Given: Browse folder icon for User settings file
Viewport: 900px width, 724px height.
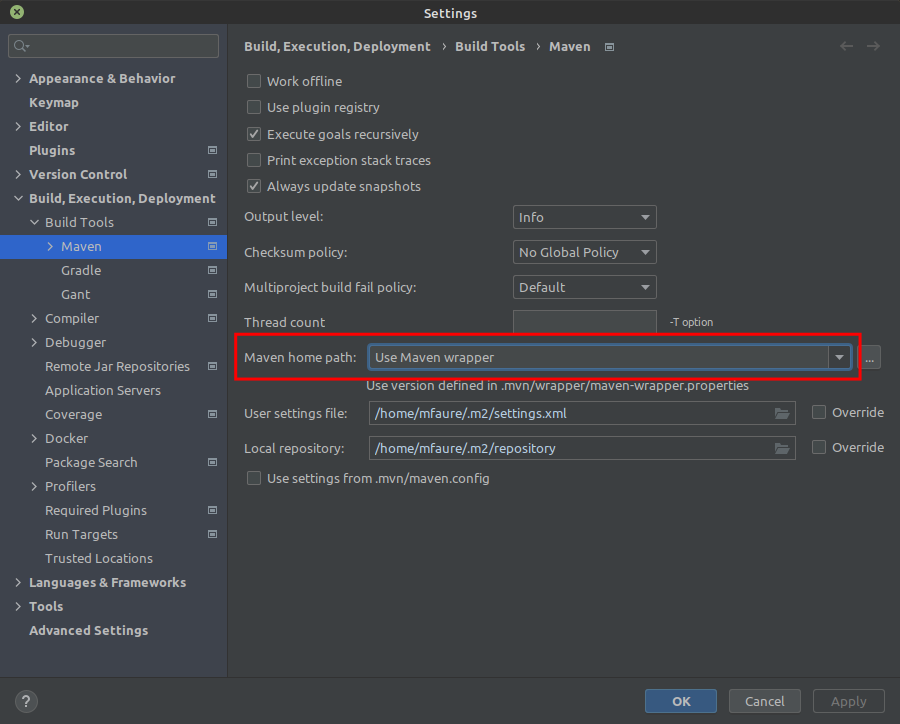Looking at the screenshot, I should [782, 413].
